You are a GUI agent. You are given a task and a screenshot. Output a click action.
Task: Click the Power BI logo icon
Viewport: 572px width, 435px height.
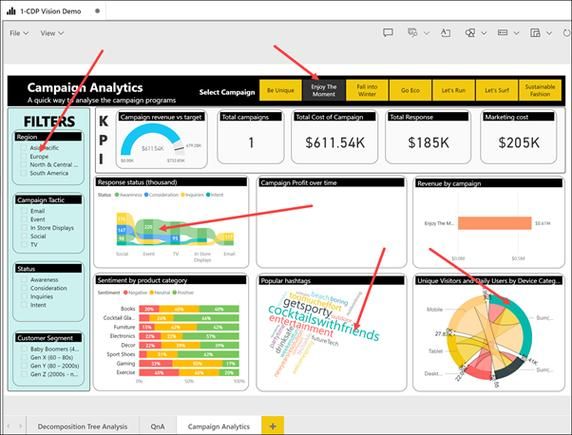(11, 11)
